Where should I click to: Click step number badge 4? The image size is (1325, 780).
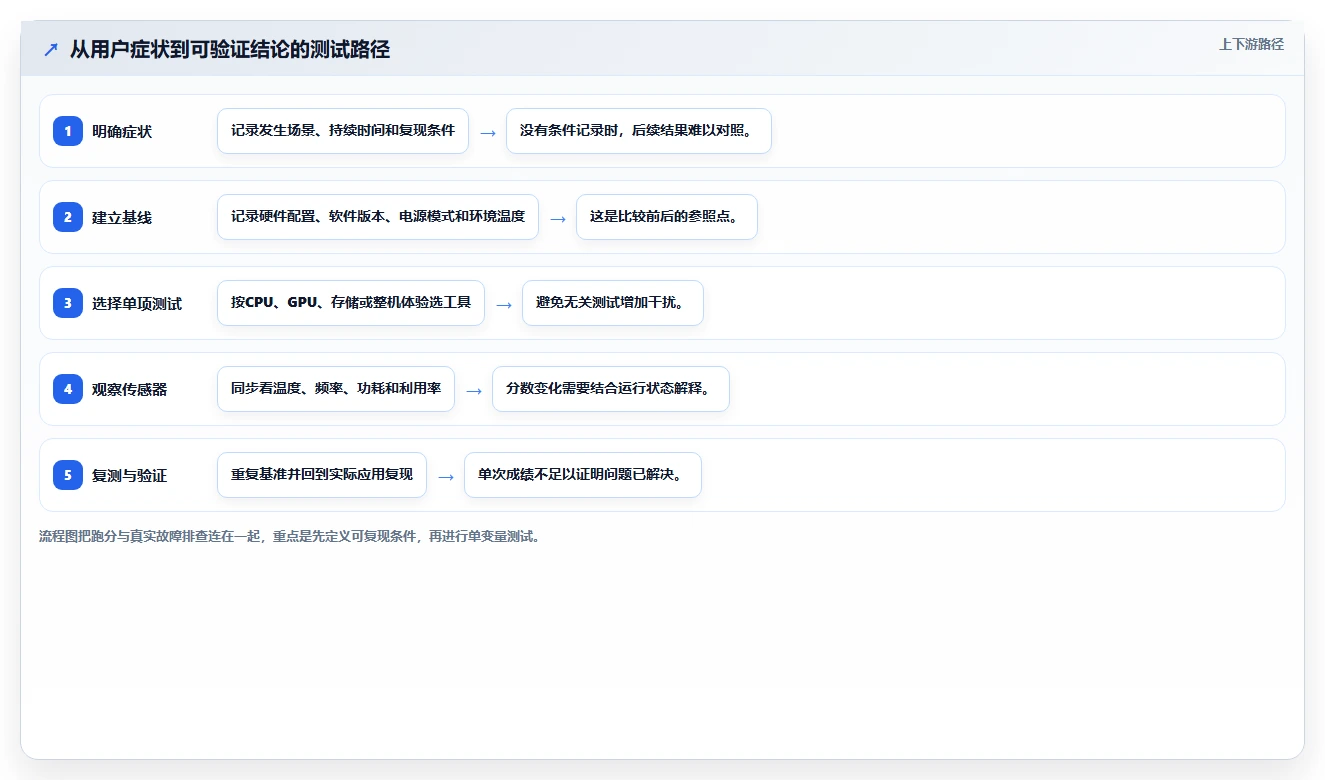[x=68, y=389]
